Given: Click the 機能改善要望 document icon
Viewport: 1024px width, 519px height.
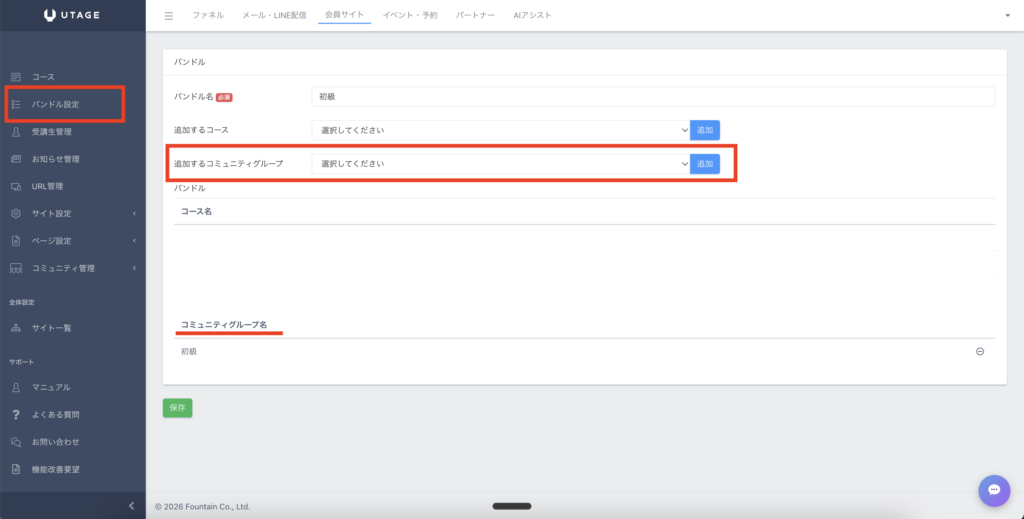Looking at the screenshot, I should 16,469.
